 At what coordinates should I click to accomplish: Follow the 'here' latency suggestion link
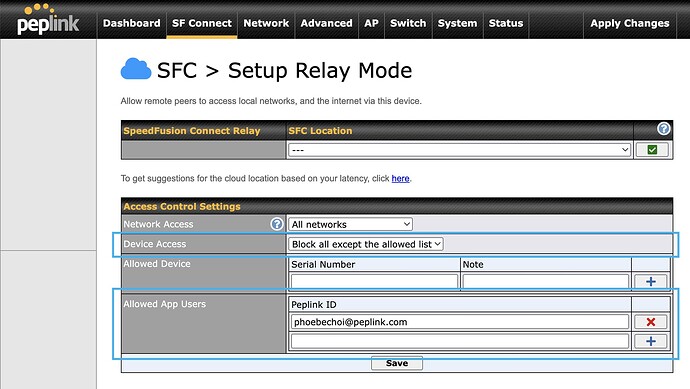(400, 178)
